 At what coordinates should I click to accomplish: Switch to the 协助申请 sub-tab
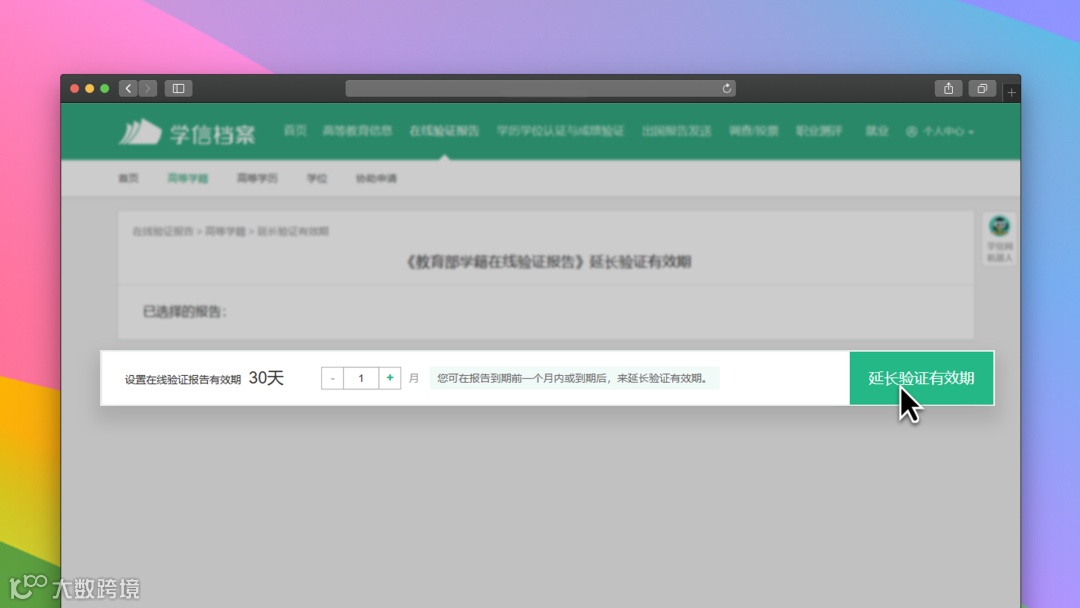[x=376, y=178]
